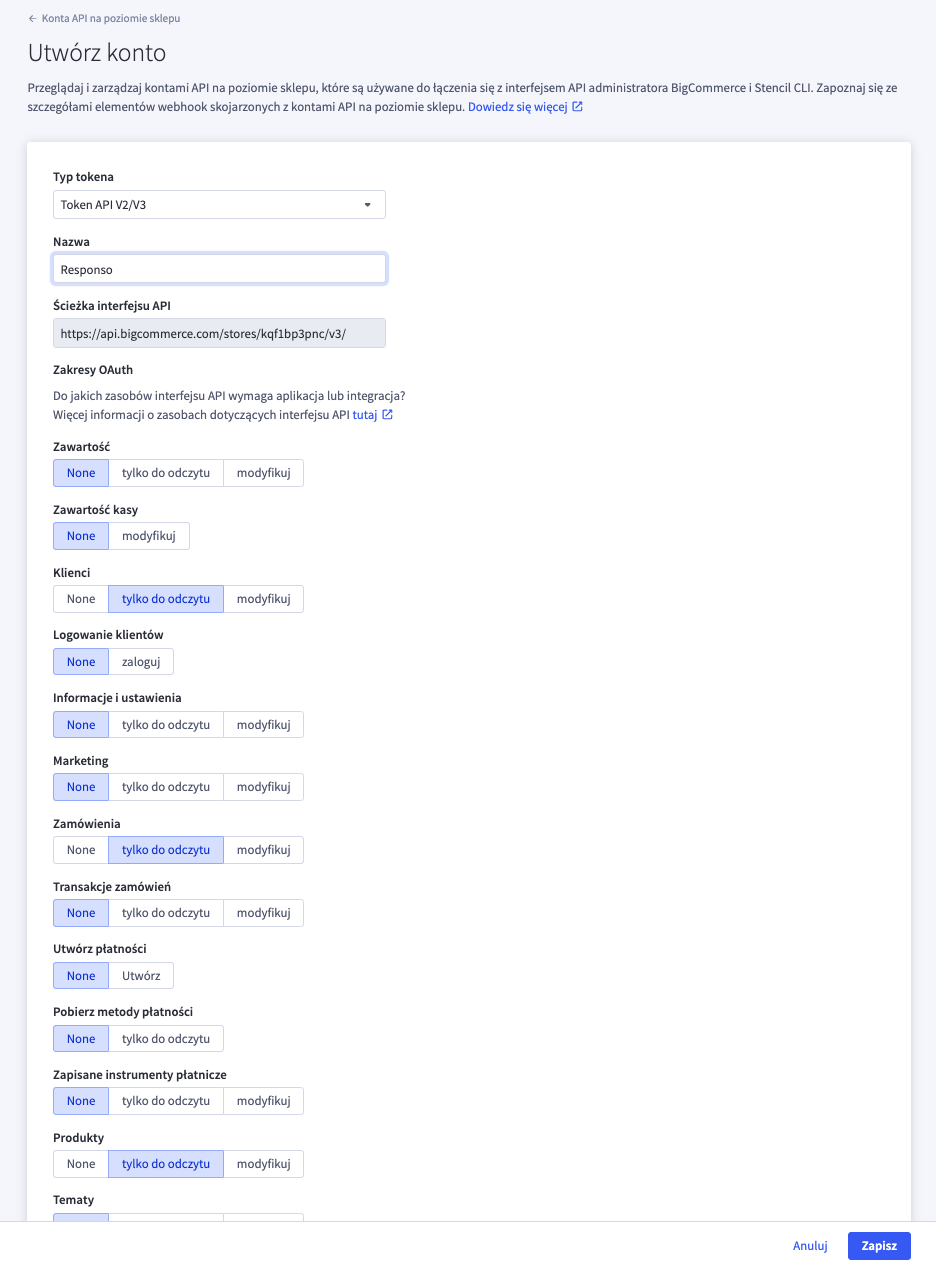Viewport: 936px width, 1267px height.
Task: Set Marketing to tylko do odczytu
Action: click(166, 787)
